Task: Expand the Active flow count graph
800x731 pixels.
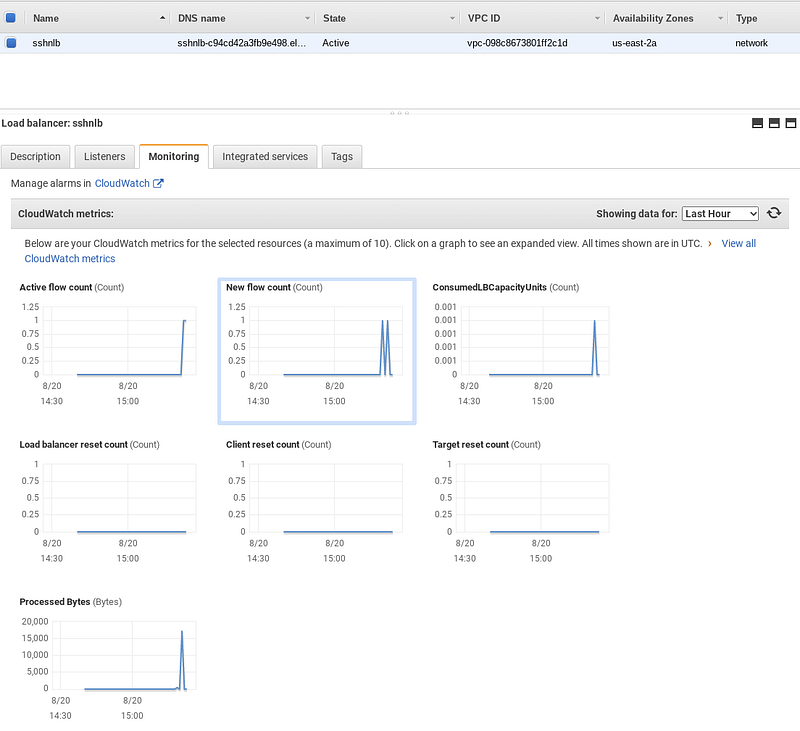Action: coord(109,351)
